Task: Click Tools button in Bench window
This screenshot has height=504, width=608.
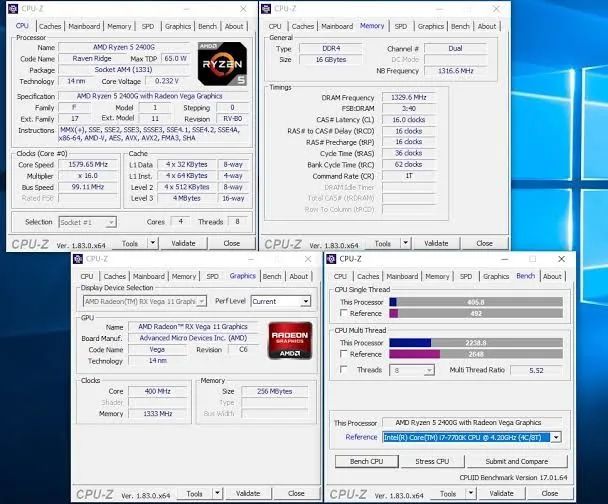Action: 448,494
